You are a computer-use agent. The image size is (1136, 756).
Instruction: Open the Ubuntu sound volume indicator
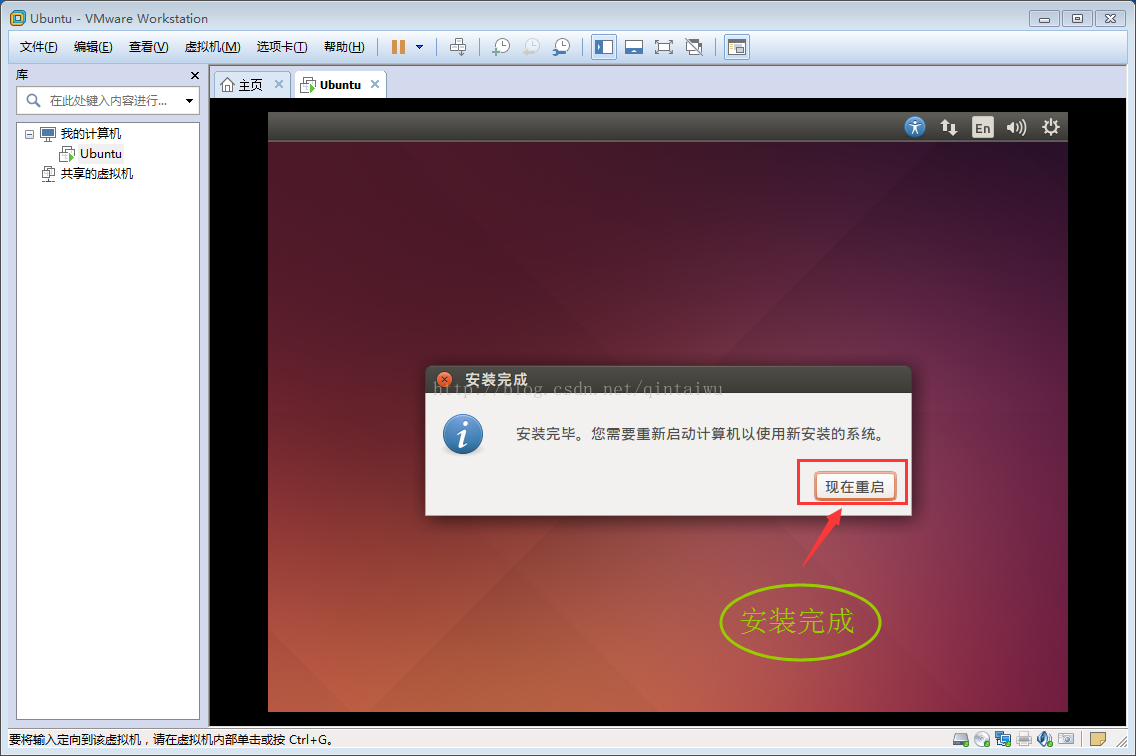(x=1016, y=128)
